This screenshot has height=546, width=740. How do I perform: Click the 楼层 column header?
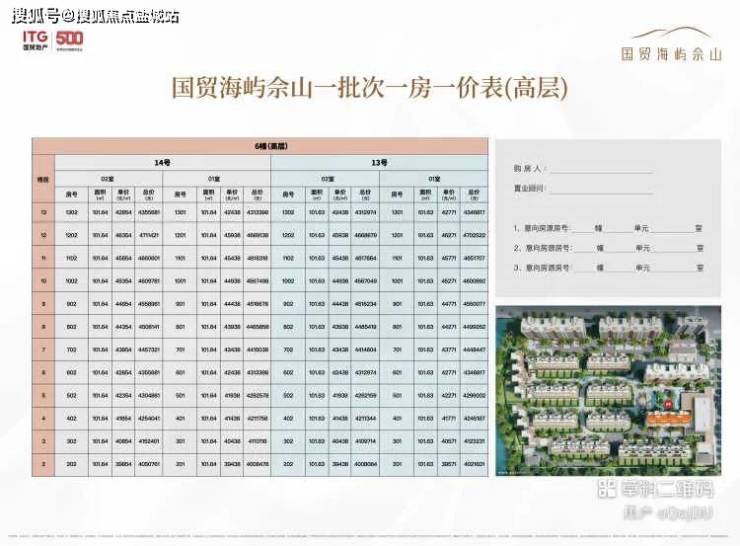pyautogui.click(x=43, y=179)
